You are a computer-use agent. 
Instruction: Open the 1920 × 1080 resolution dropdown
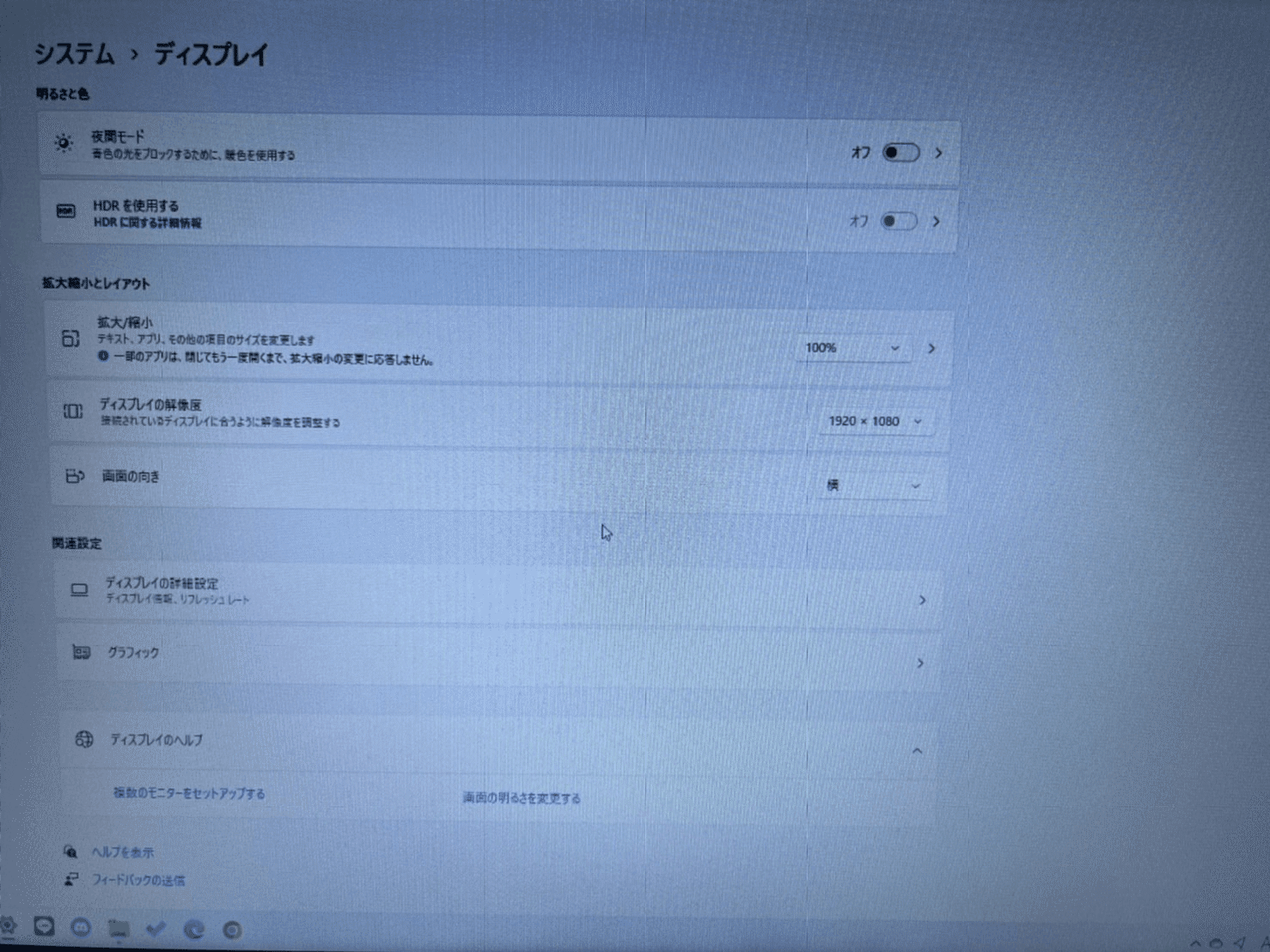click(875, 421)
